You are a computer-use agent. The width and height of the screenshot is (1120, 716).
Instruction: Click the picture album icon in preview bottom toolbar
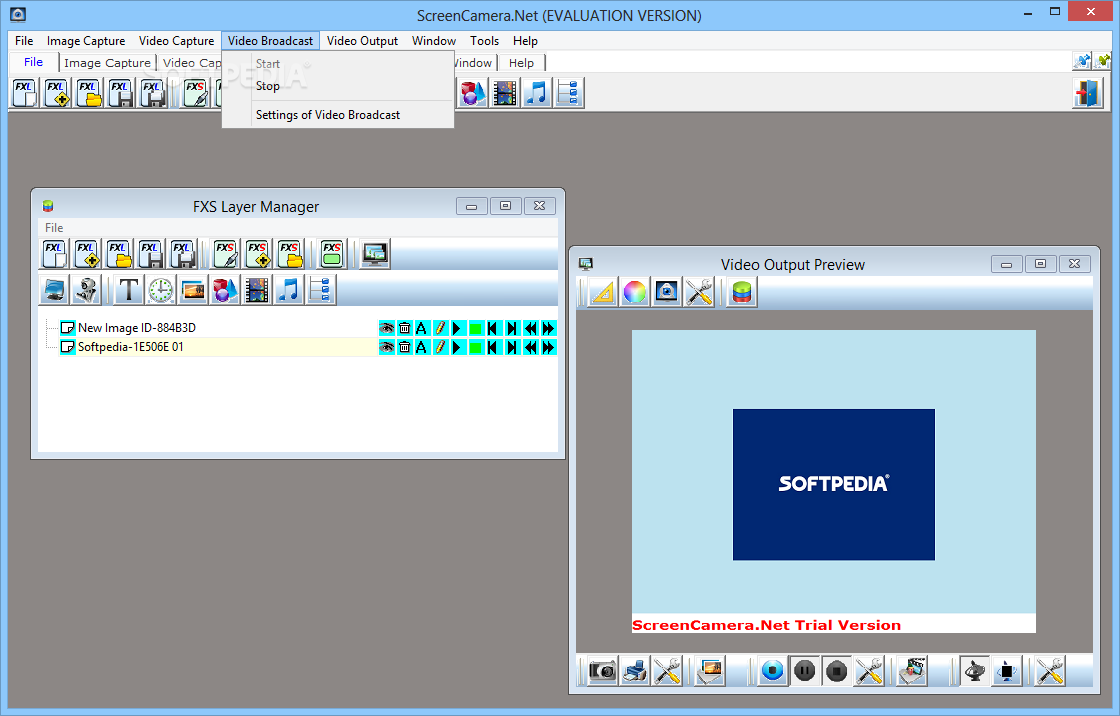(x=711, y=672)
